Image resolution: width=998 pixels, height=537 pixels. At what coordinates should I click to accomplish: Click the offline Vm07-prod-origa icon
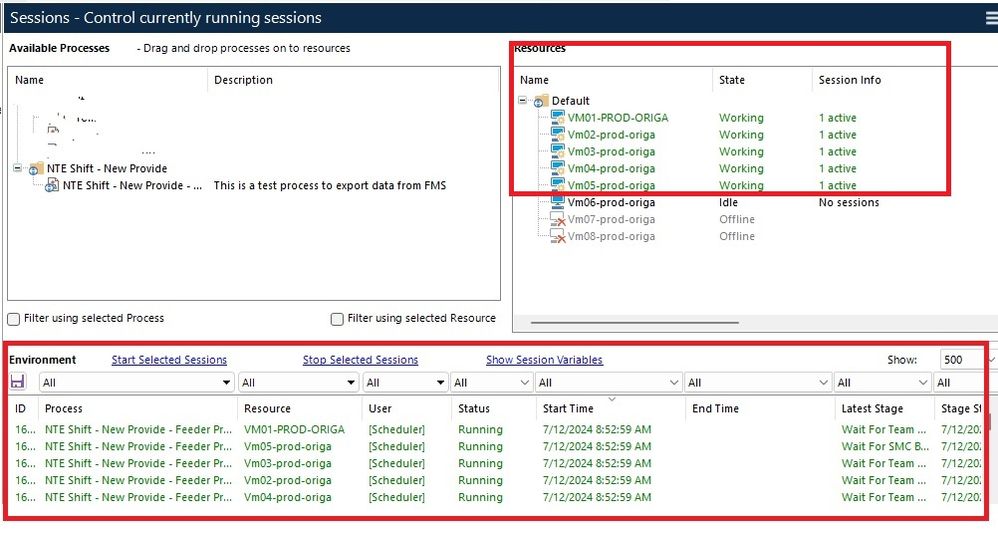(x=558, y=219)
